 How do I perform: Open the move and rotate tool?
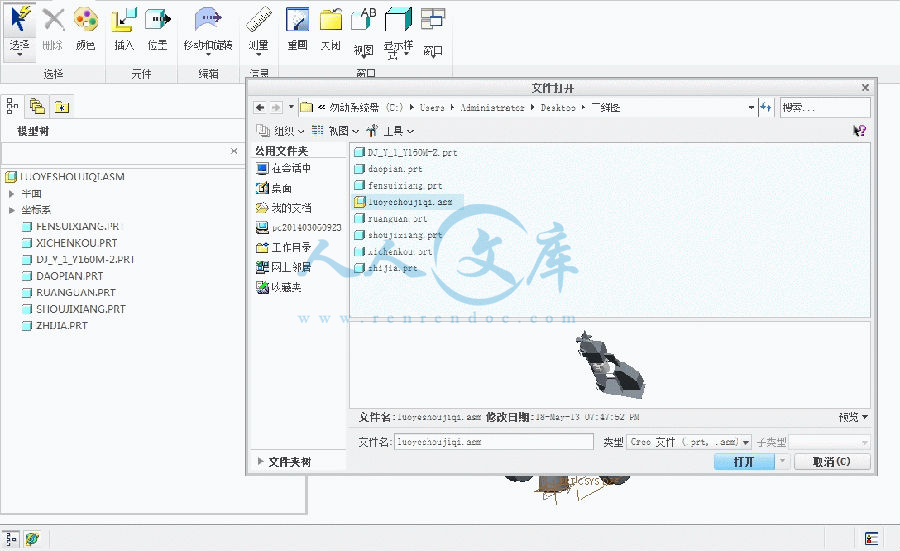tap(208, 29)
